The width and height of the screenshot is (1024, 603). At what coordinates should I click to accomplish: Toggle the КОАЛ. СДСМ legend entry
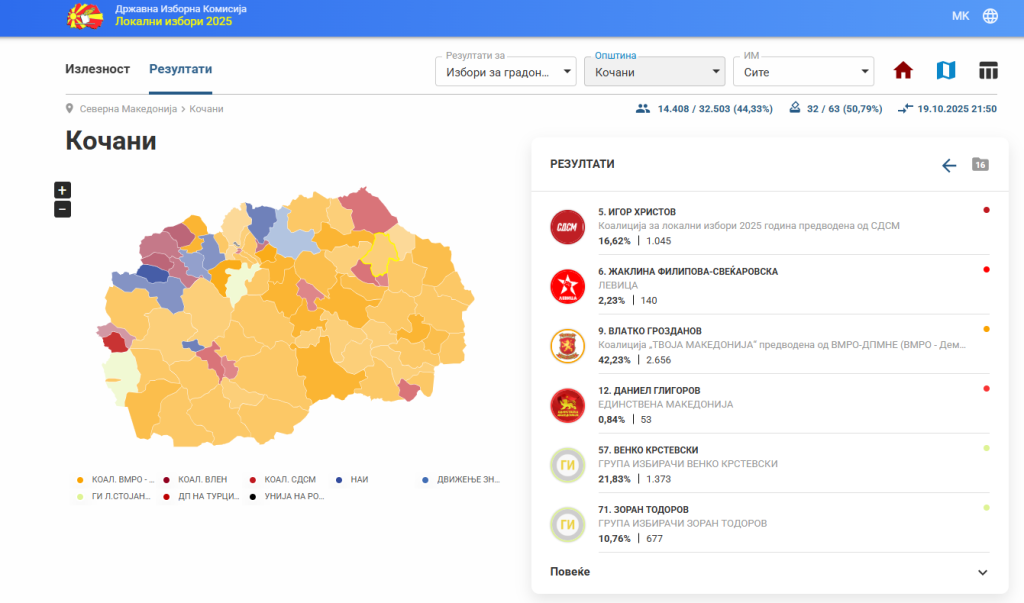tap(283, 480)
